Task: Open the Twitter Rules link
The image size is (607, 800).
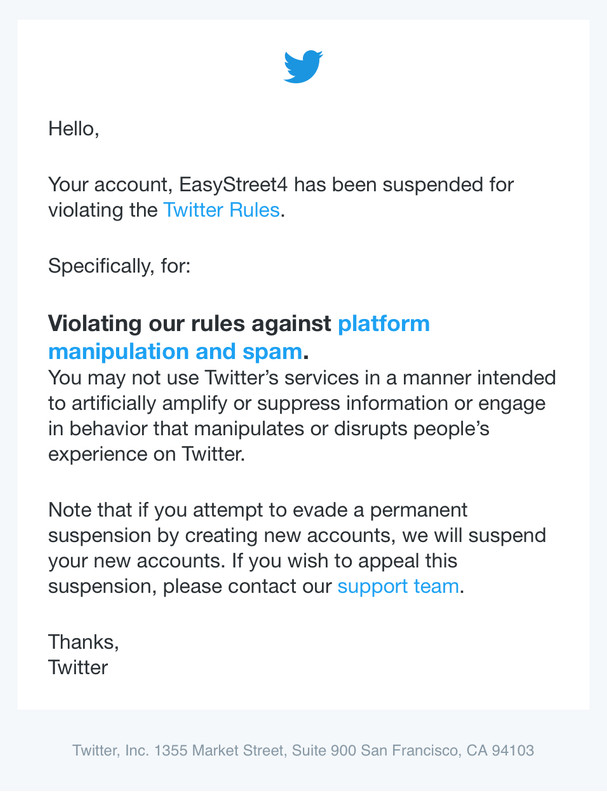Action: [221, 210]
